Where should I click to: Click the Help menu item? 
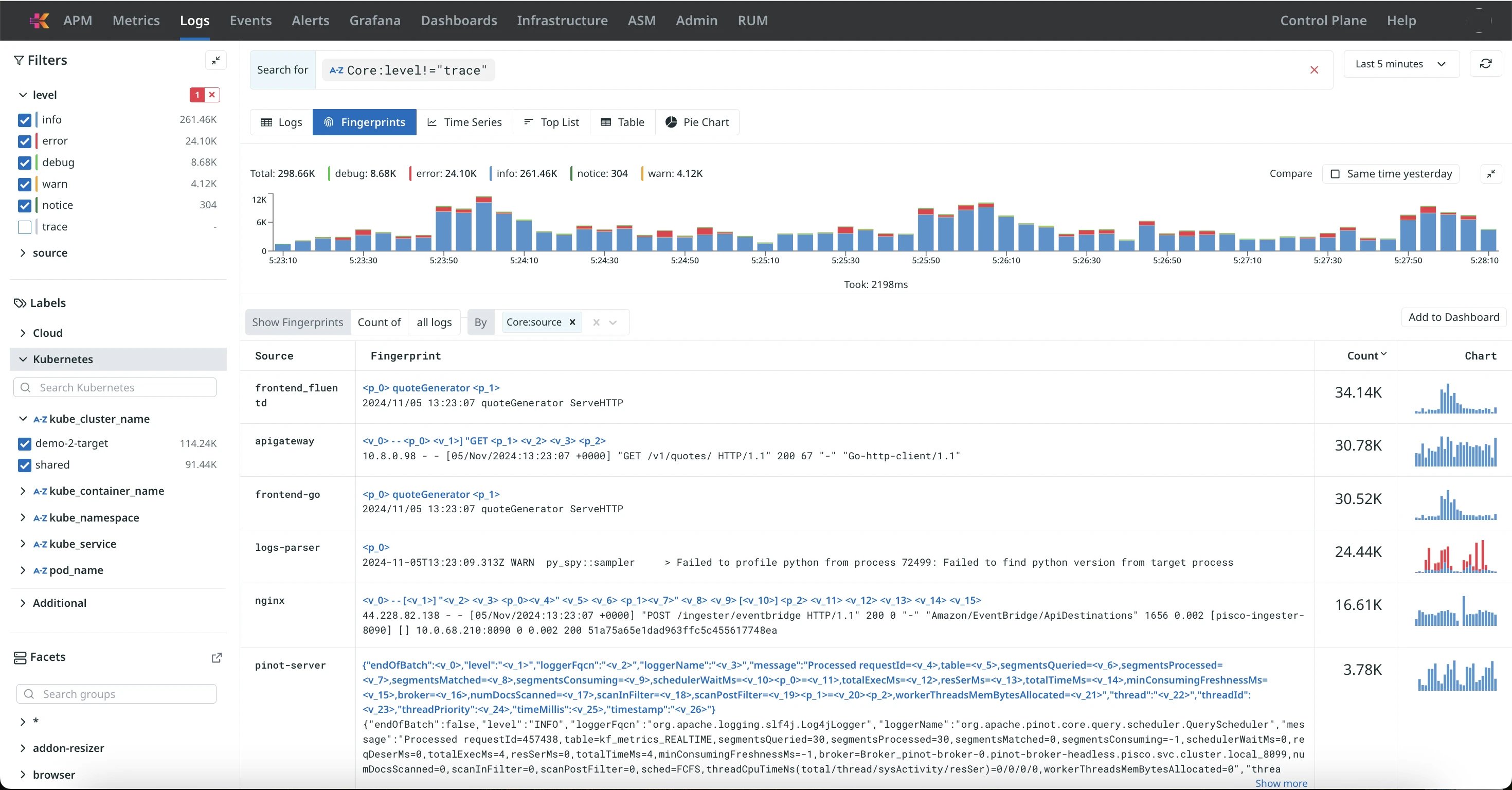(1401, 21)
